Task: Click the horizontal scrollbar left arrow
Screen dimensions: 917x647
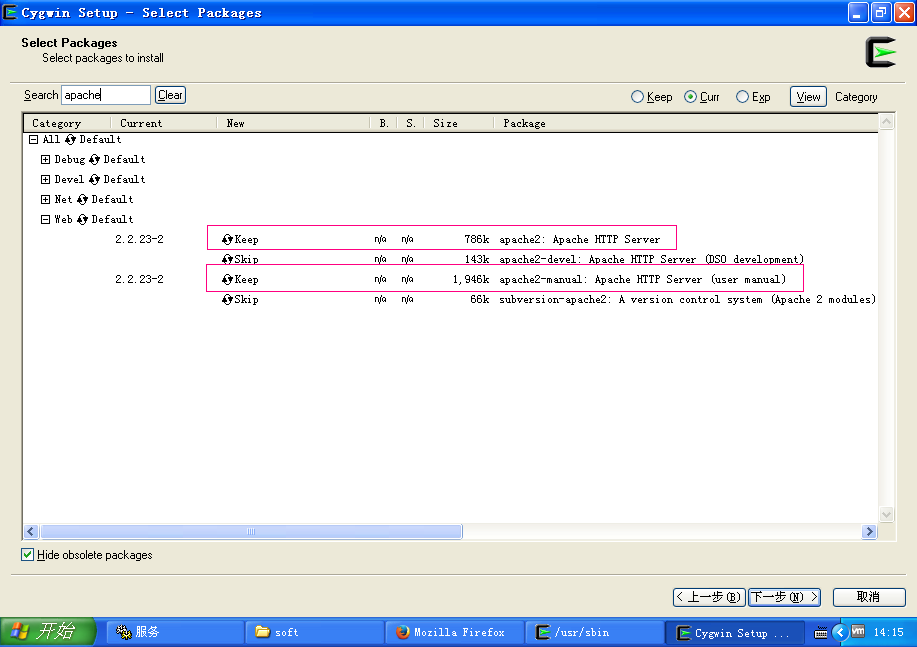Action: pos(32,531)
